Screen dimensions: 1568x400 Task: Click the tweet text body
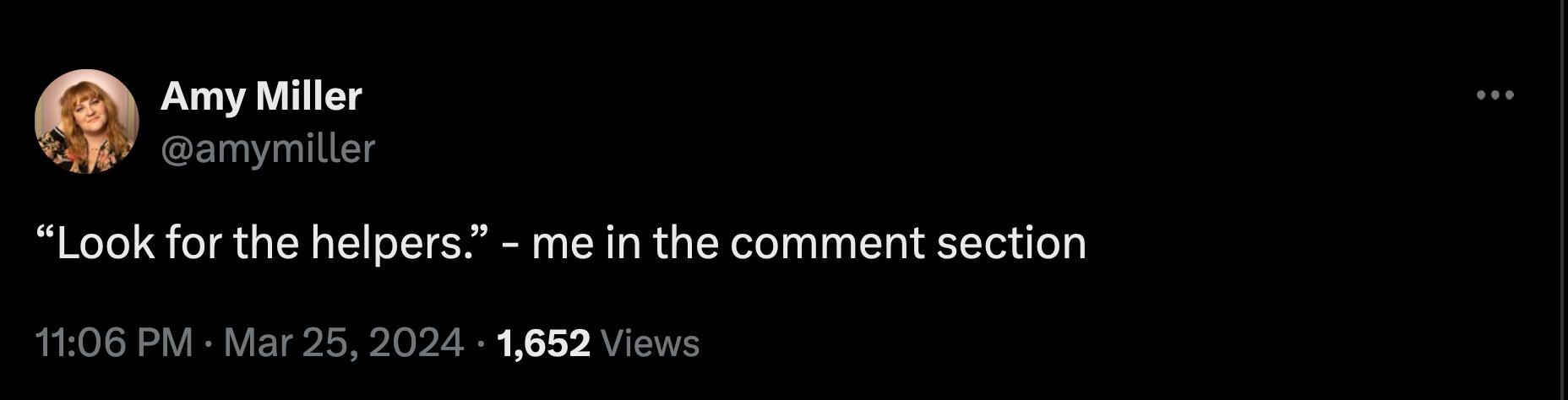pyautogui.click(x=561, y=244)
